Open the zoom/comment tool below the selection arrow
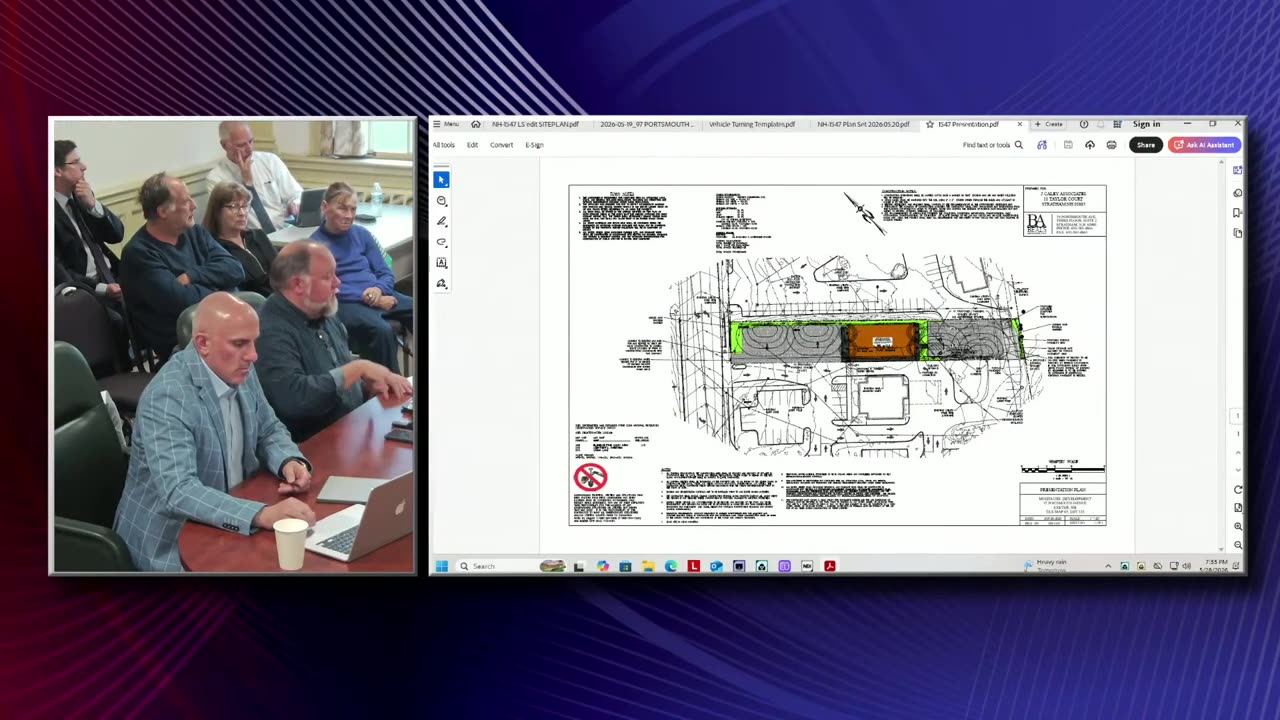Viewport: 1280px width, 720px height. [x=441, y=201]
